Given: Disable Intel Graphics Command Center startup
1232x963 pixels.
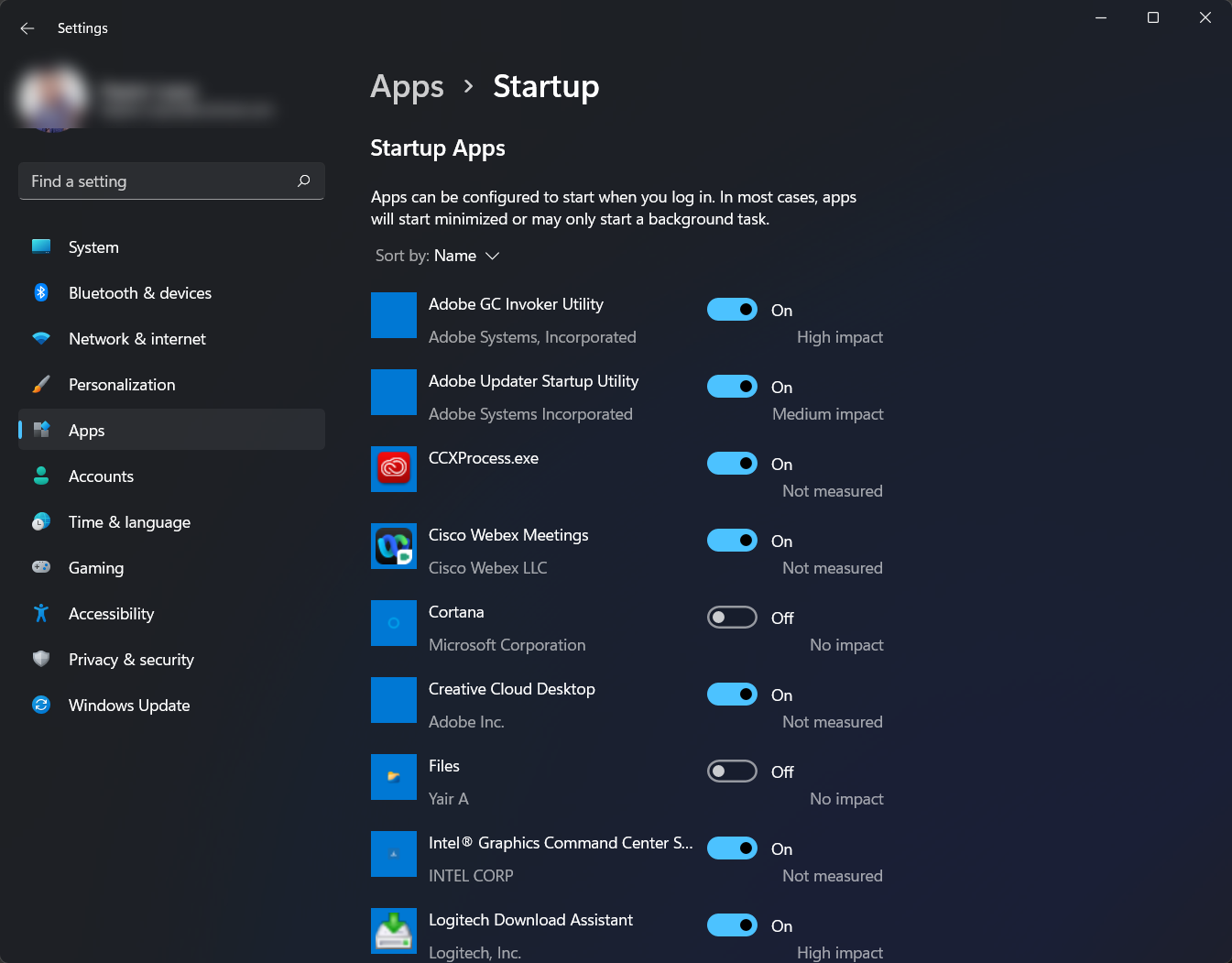Looking at the screenshot, I should [732, 848].
